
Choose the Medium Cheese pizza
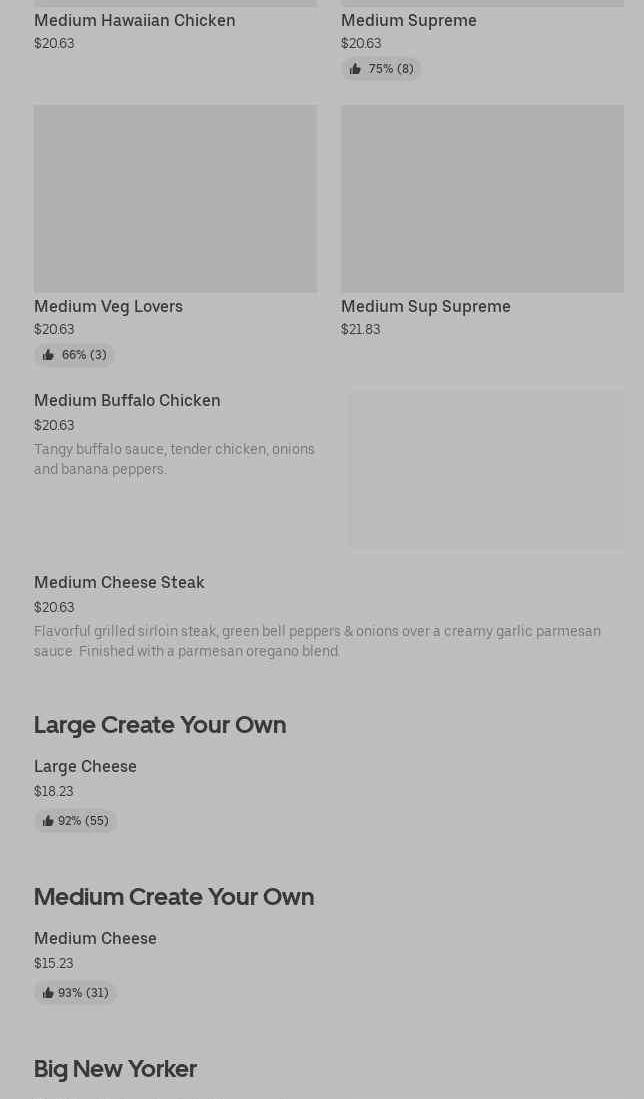tap(95, 938)
